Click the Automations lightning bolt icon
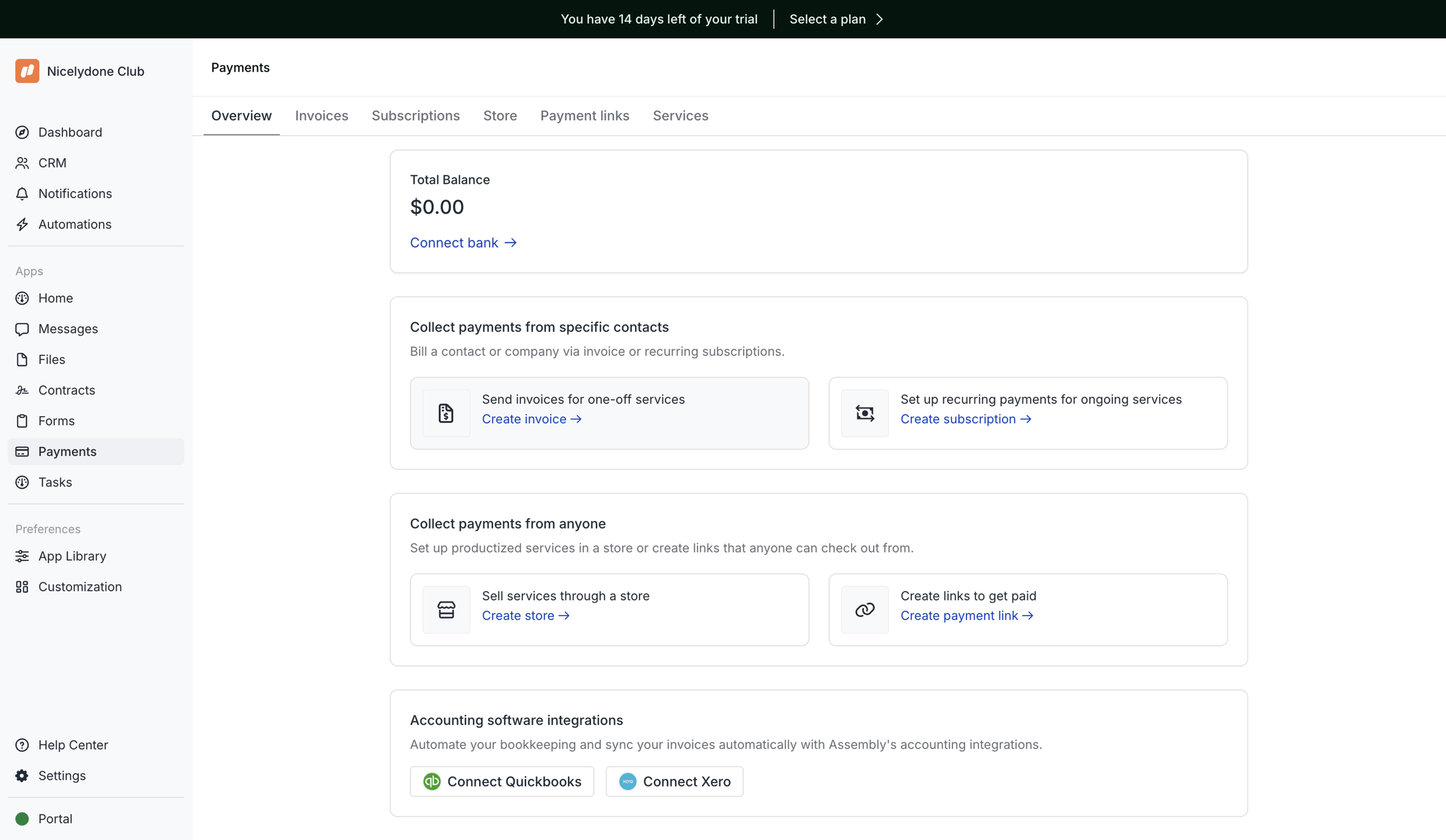The image size is (1446, 840). tap(22, 225)
